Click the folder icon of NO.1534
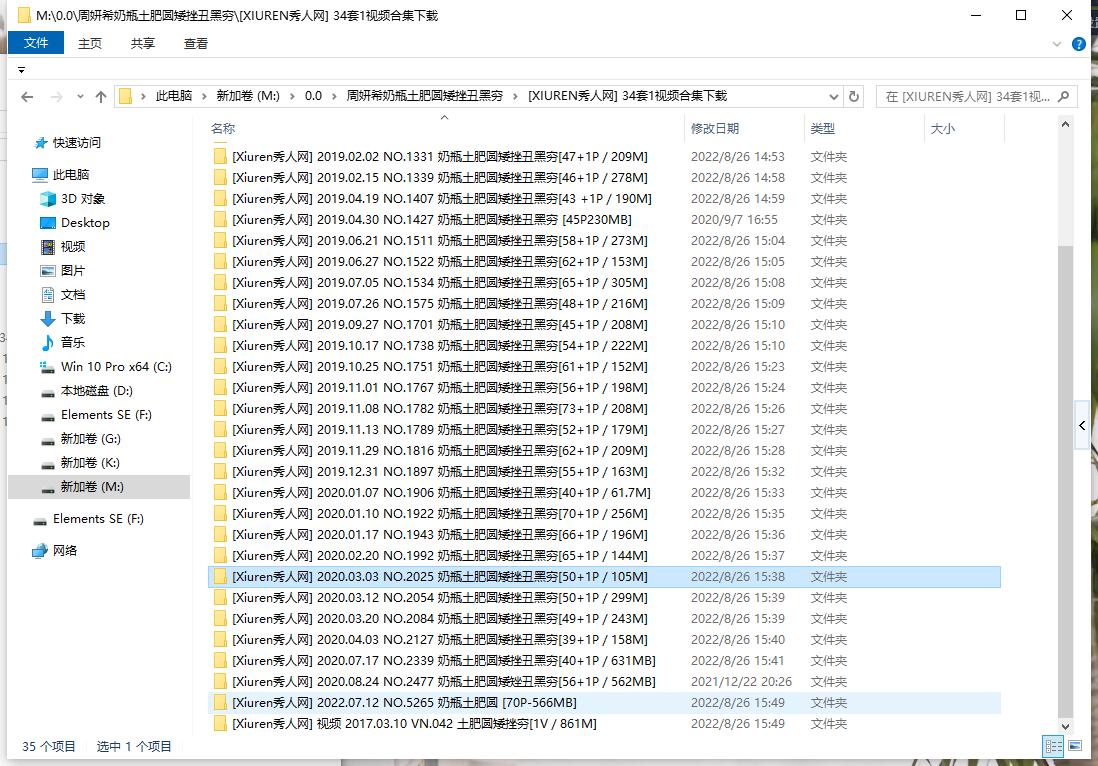The width and height of the screenshot is (1098, 766). (220, 283)
